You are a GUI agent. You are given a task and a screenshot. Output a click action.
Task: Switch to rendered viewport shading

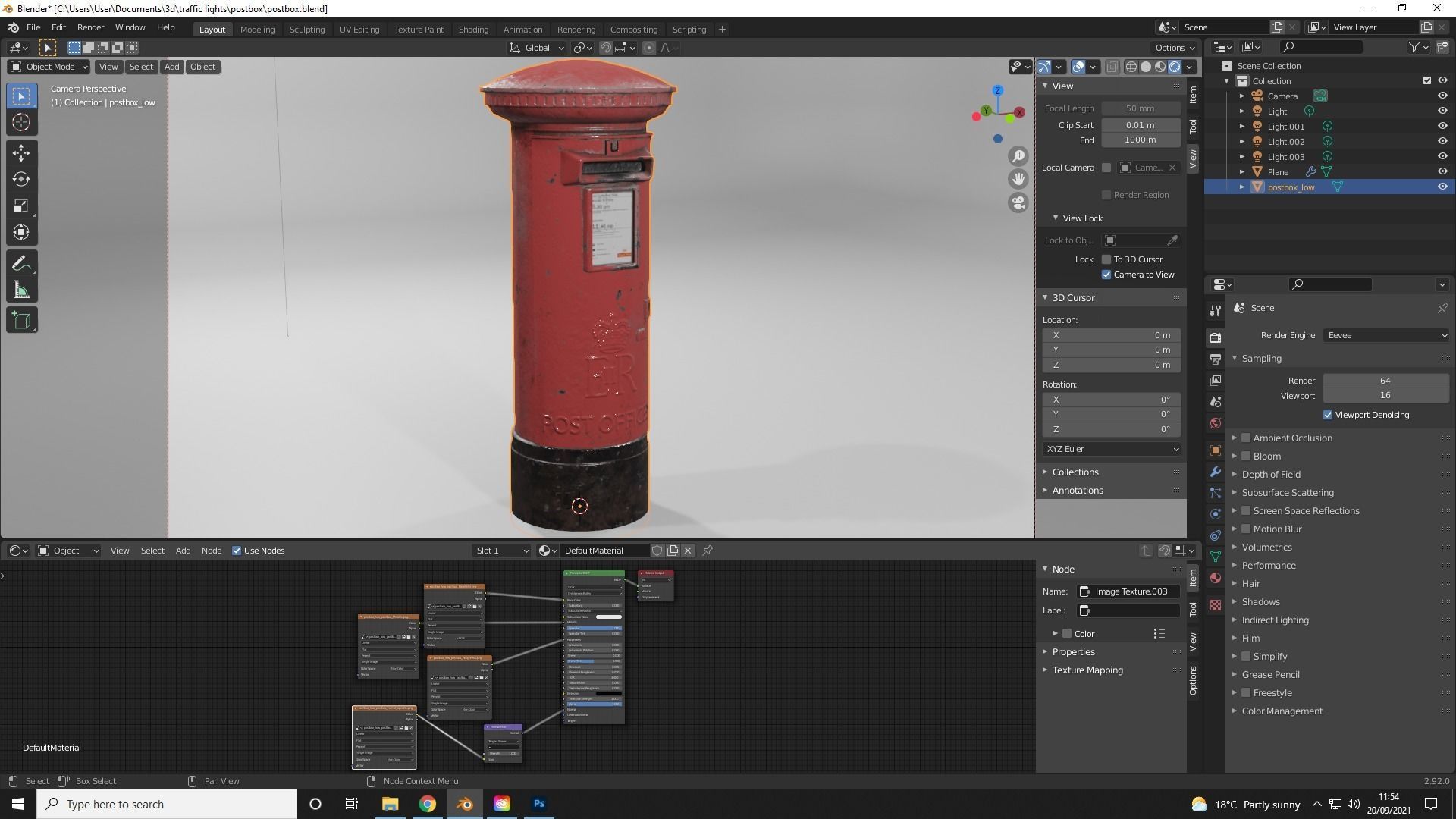(x=1175, y=67)
